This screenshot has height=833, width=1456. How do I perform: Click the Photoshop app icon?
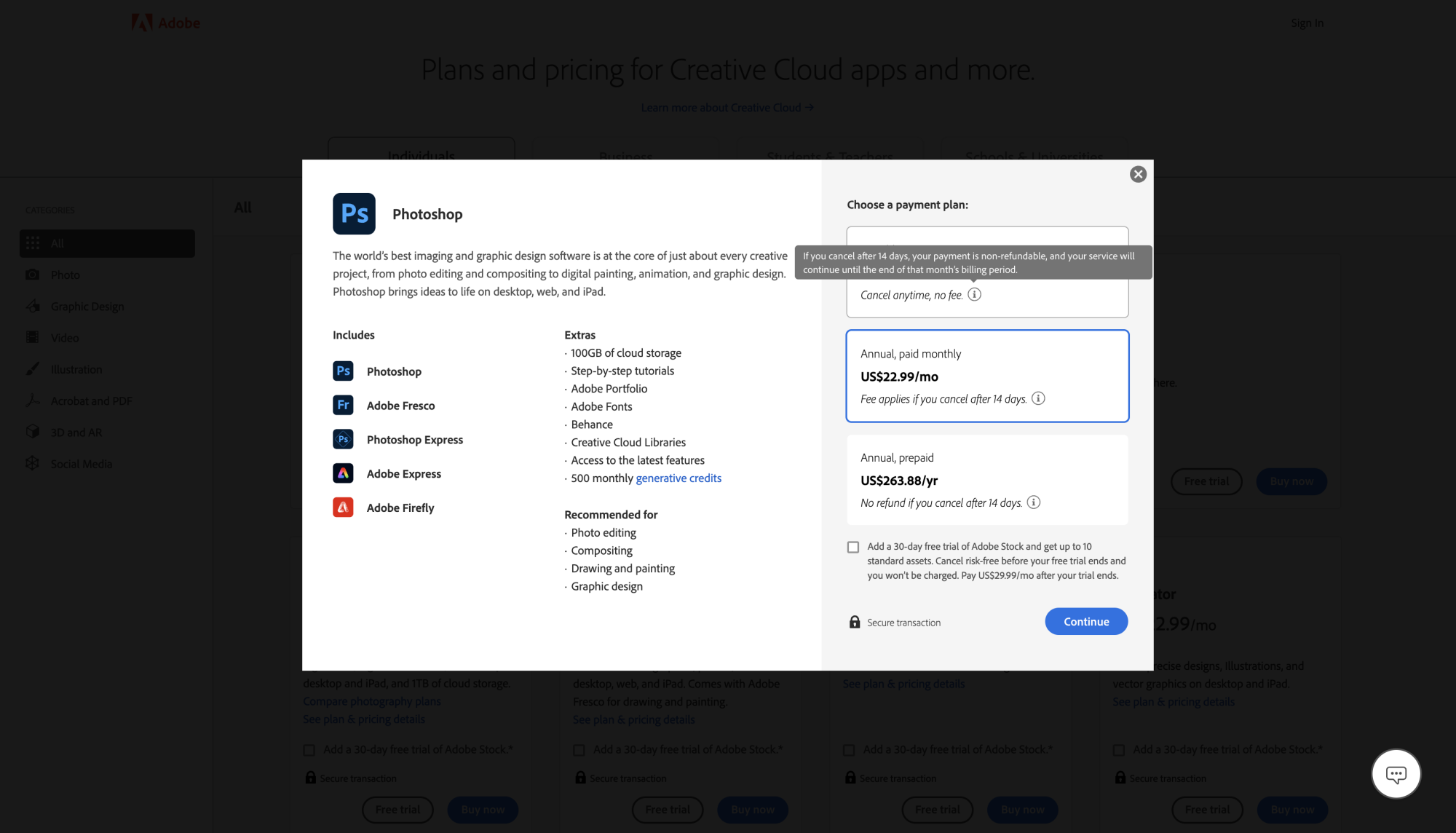(x=354, y=213)
